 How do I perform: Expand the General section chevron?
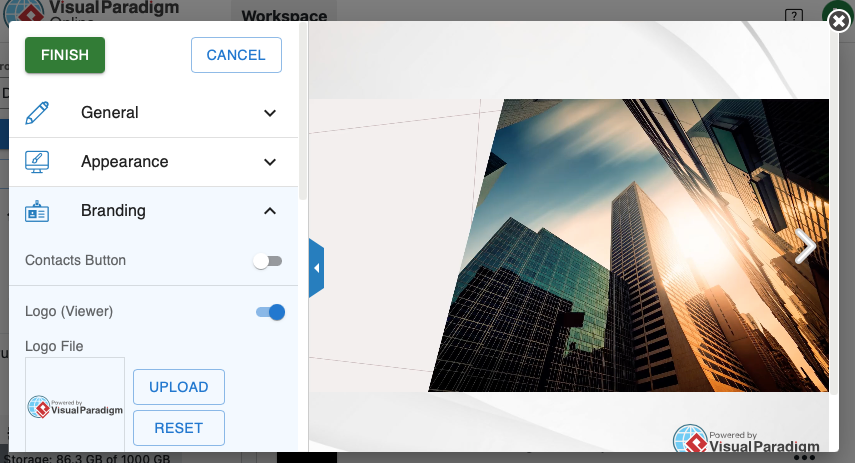(x=270, y=113)
